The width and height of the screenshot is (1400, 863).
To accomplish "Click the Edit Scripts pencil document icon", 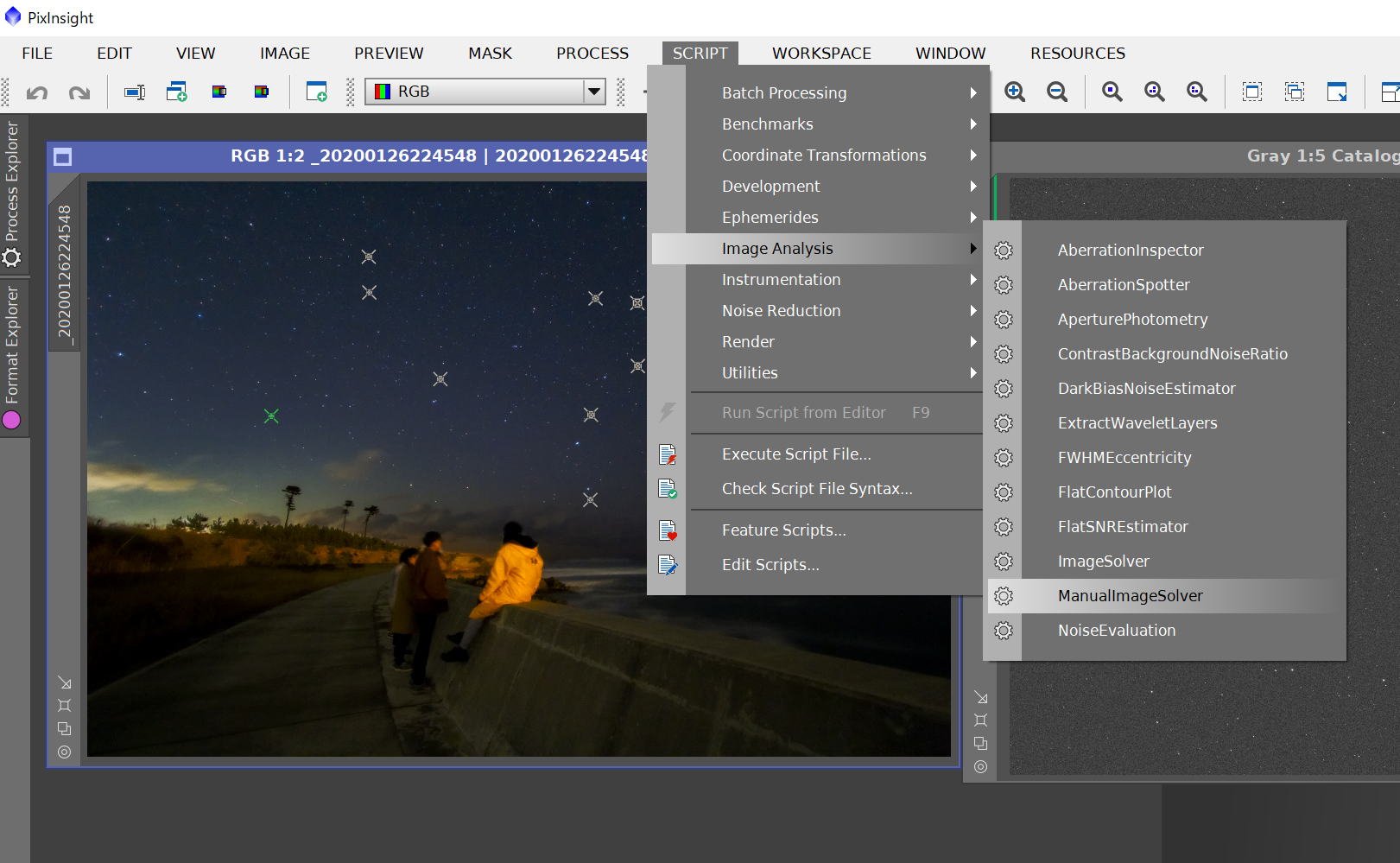I will 668,565.
